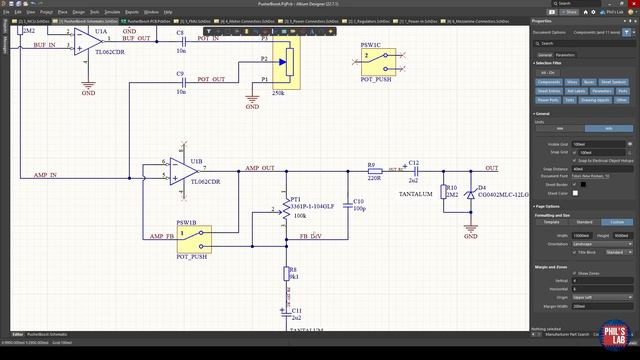Toggle the Show Zones checkbox
This screenshot has height=360, width=640.
[x=575, y=273]
